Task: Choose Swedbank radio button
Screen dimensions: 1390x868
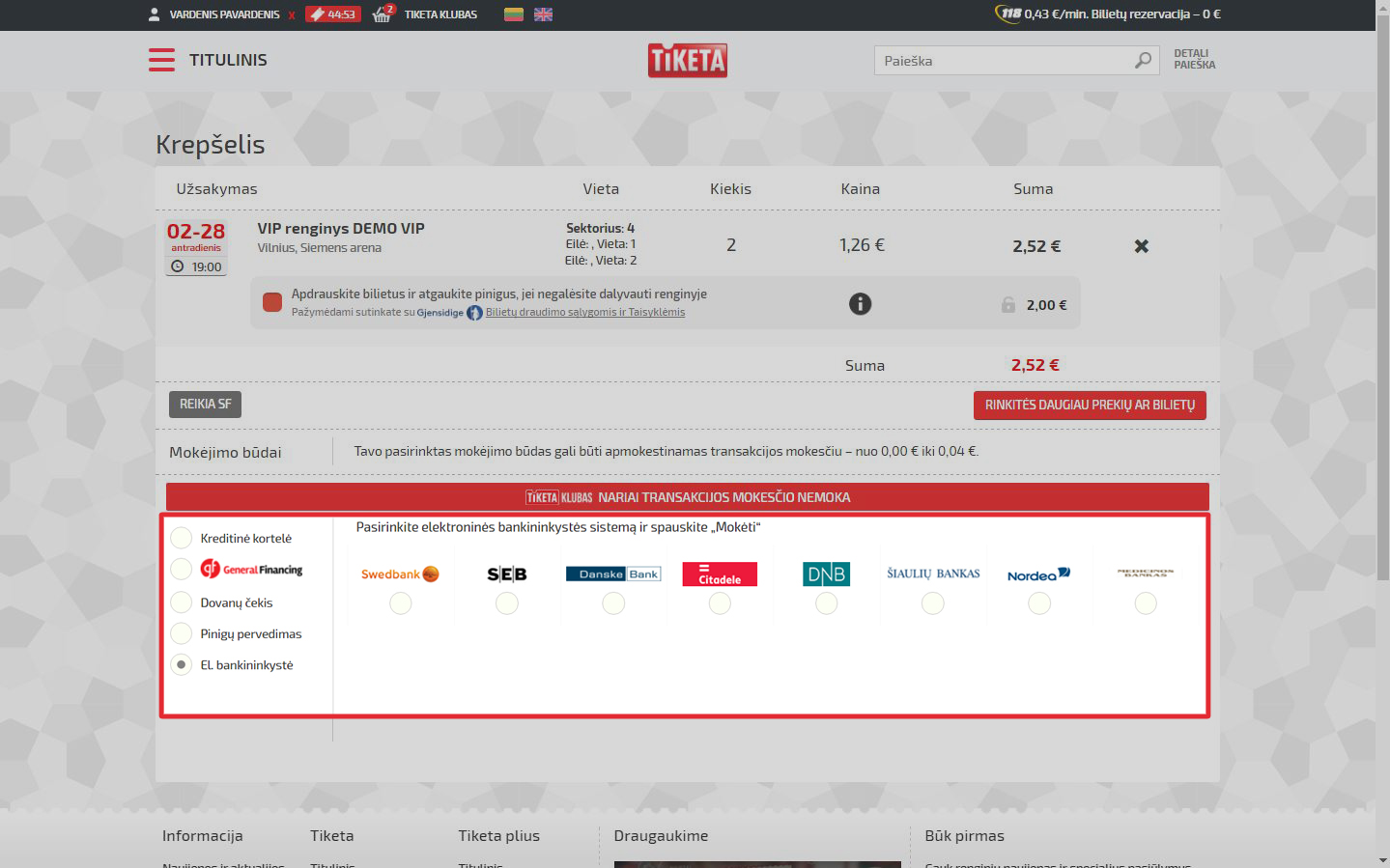Action: (x=401, y=603)
